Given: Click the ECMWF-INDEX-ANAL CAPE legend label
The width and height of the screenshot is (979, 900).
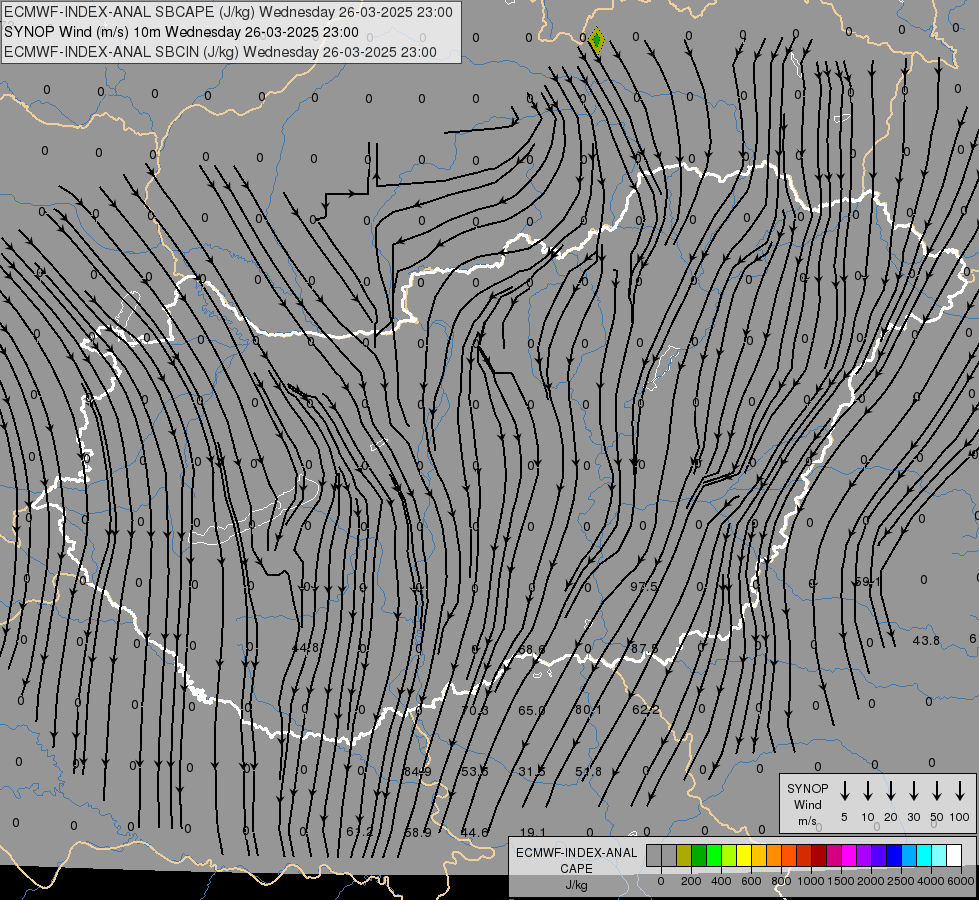Looking at the screenshot, I should point(576,860).
